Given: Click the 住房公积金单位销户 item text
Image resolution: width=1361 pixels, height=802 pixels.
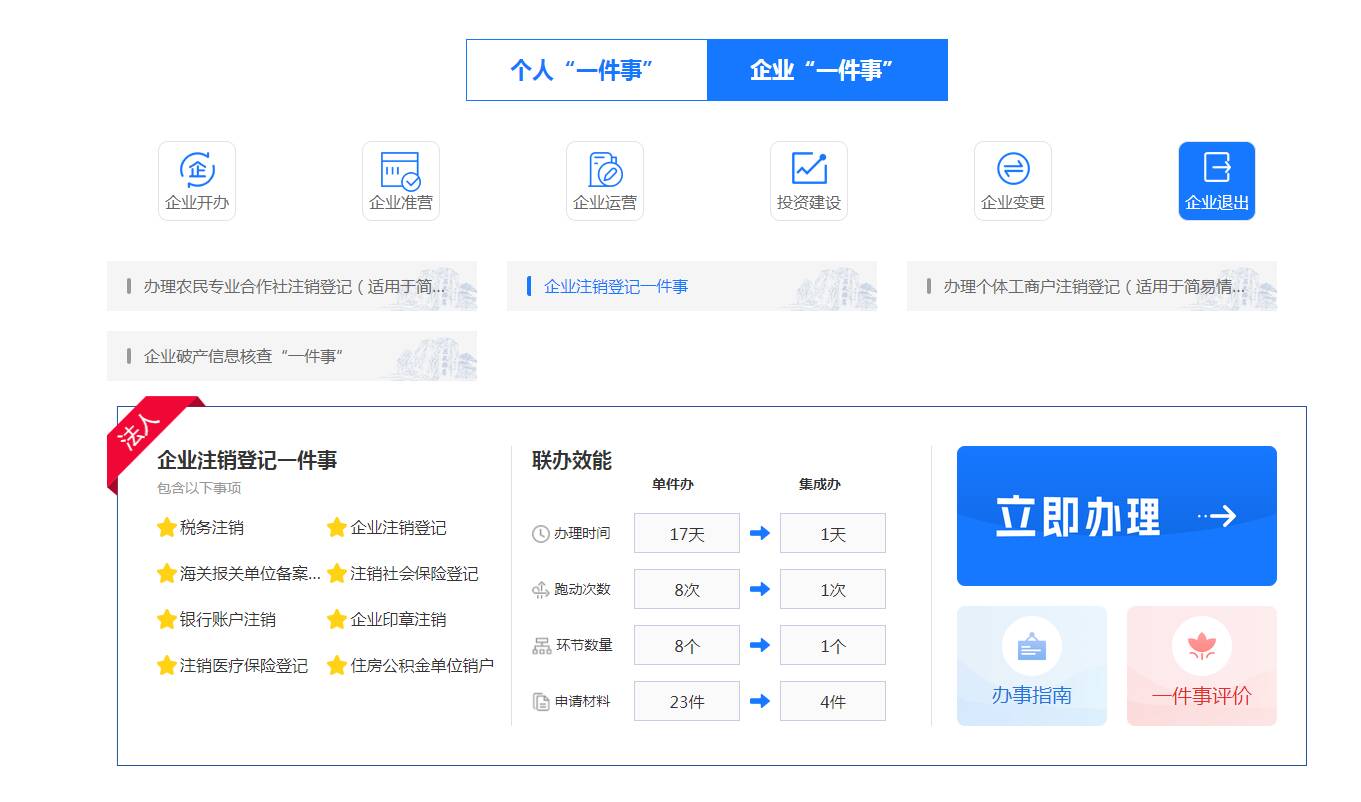Looking at the screenshot, I should pos(422,665).
